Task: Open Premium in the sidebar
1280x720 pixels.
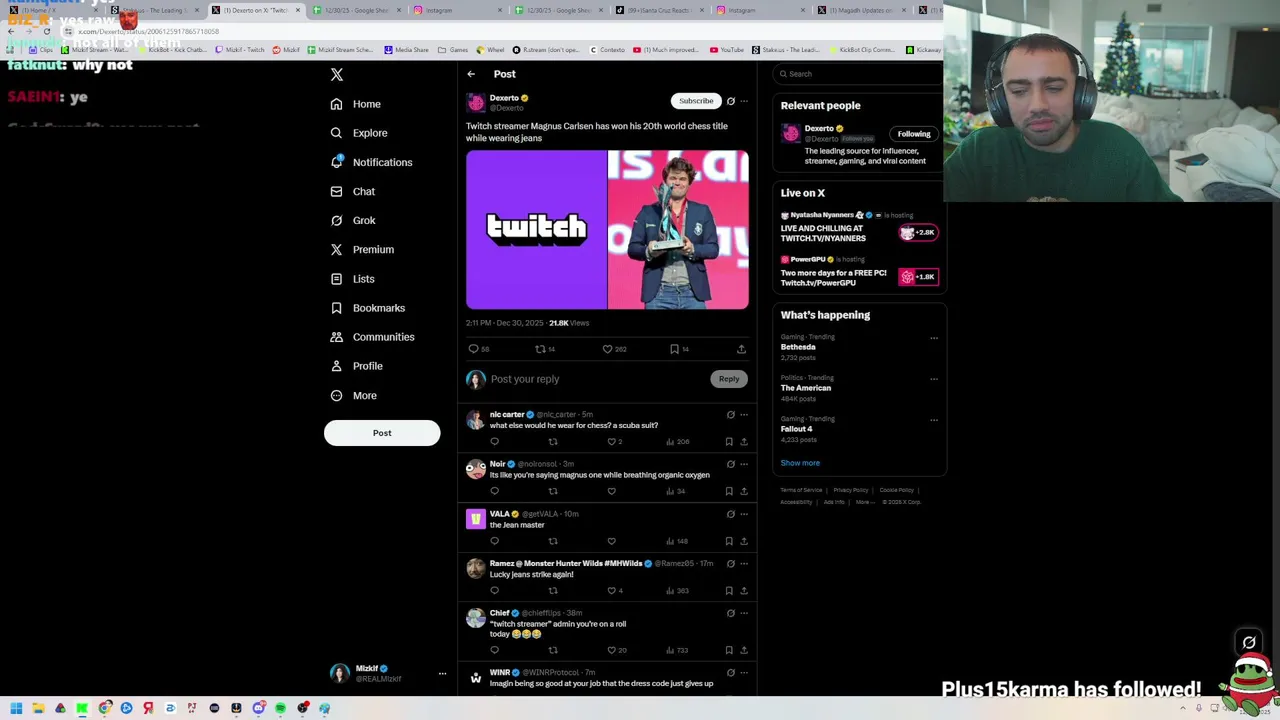Action: 361,249
